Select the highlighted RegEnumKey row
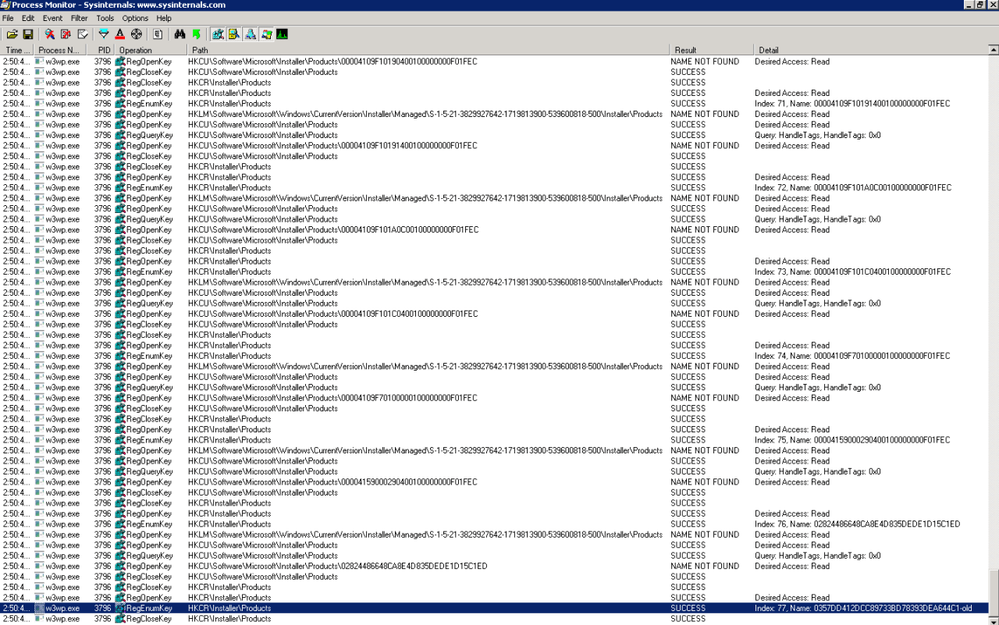The image size is (999, 625). coord(300,607)
